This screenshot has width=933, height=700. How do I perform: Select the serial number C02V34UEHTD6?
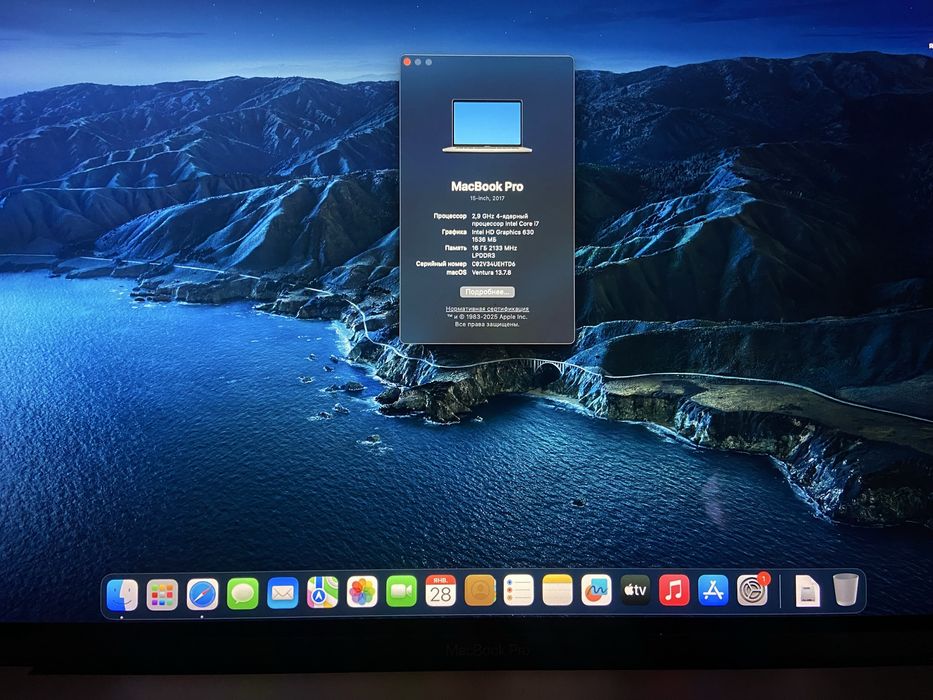click(x=493, y=264)
